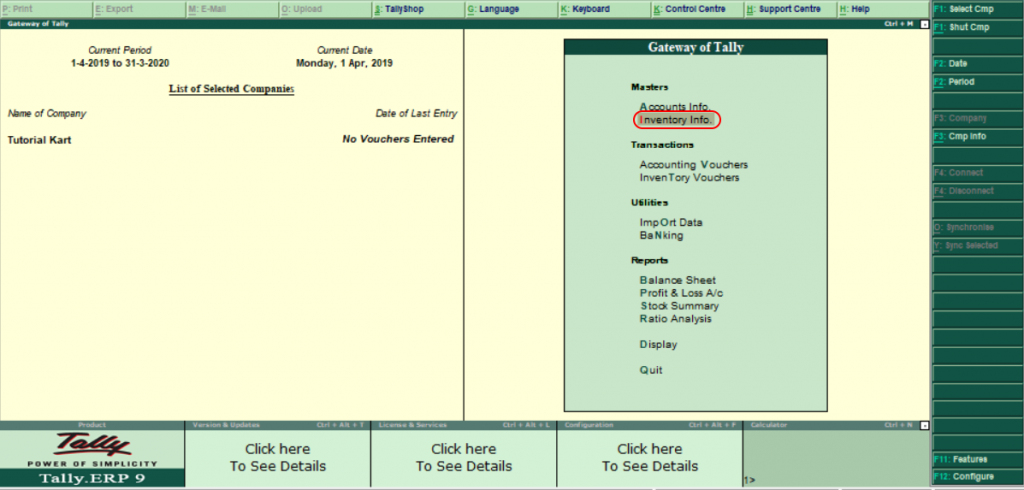Screen dimensions: 1024x490
Task: Open TallyShop from the top bar
Action: pyautogui.click(x=419, y=9)
